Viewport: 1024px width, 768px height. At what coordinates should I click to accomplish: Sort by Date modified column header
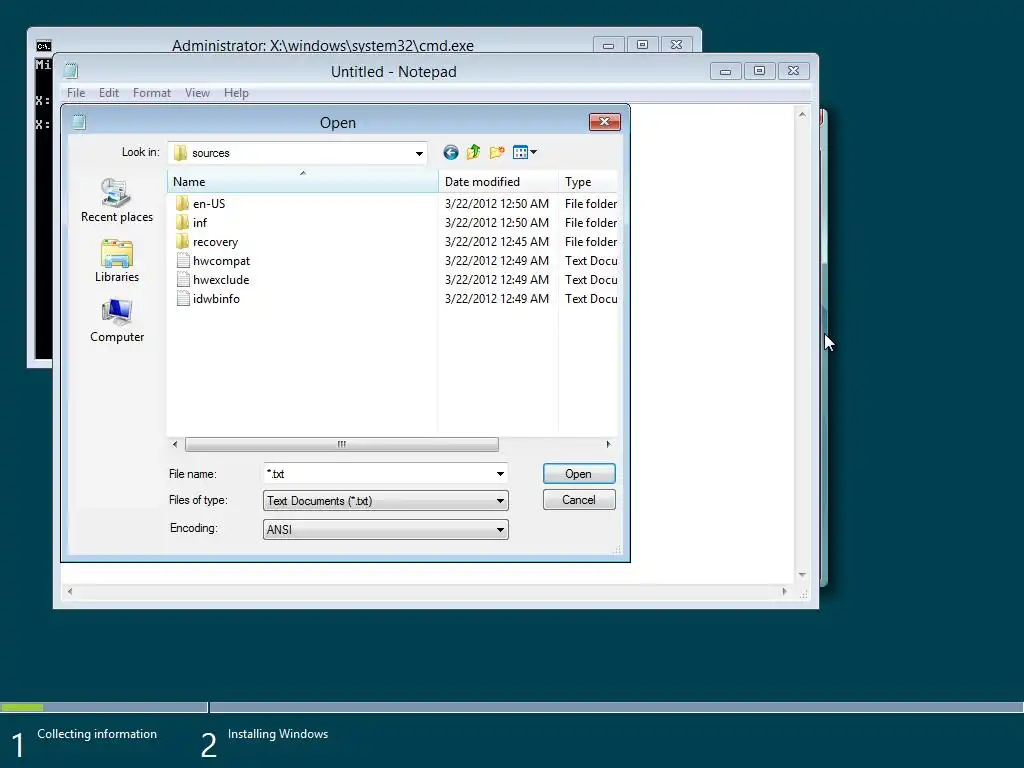[498, 182]
